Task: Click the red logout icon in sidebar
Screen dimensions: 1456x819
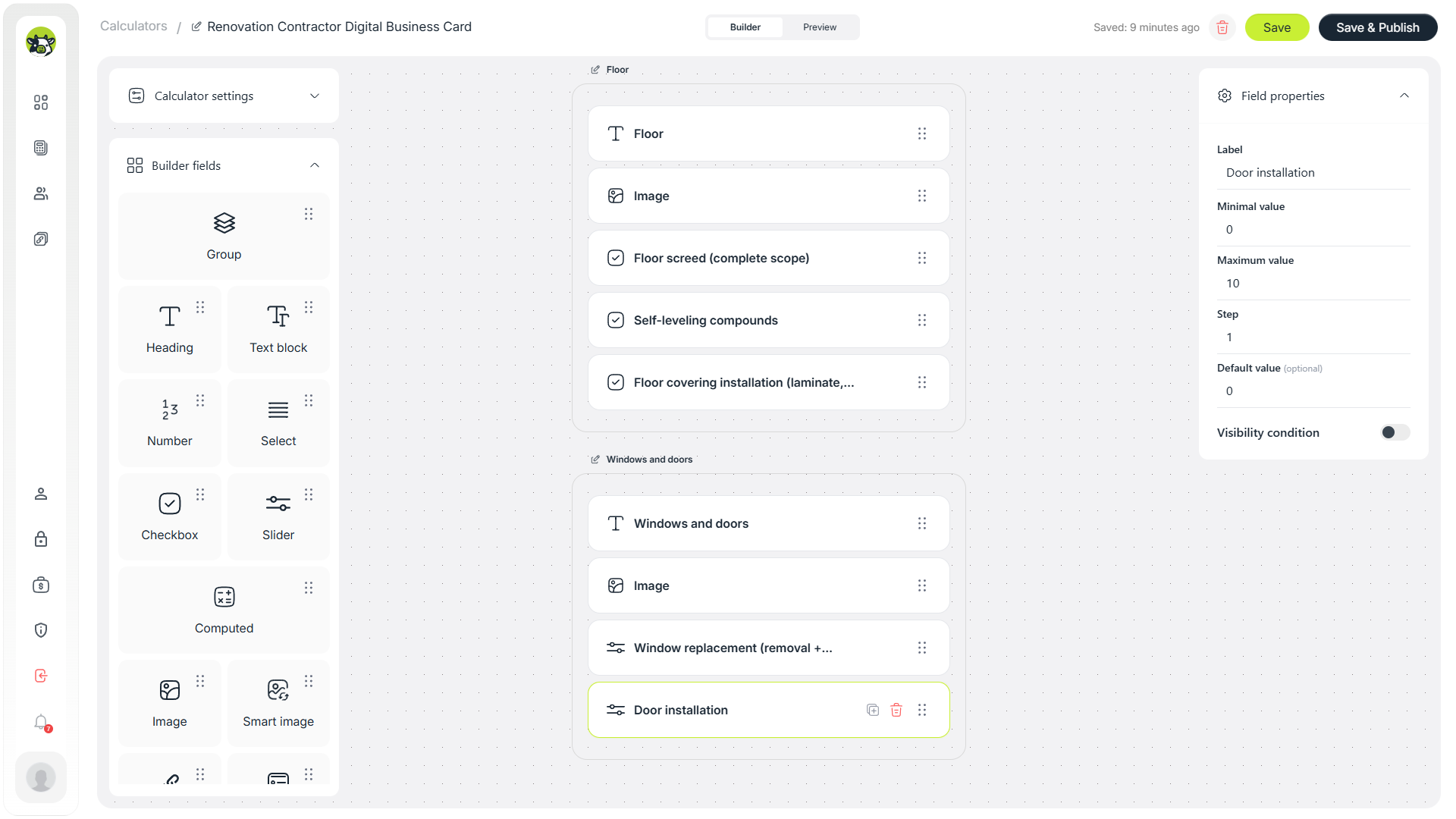Action: coord(41,676)
